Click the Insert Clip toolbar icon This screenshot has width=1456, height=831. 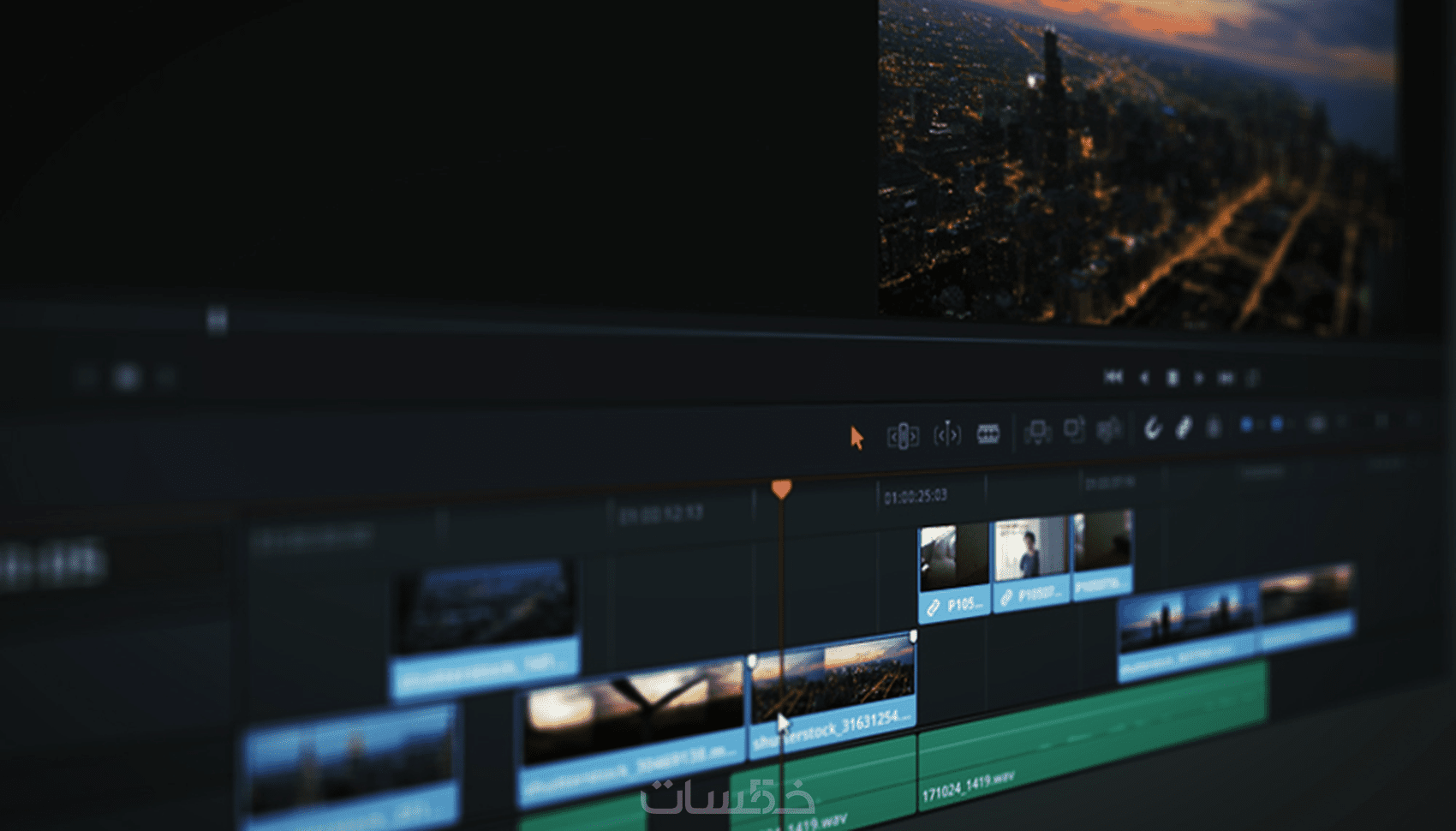point(1037,432)
